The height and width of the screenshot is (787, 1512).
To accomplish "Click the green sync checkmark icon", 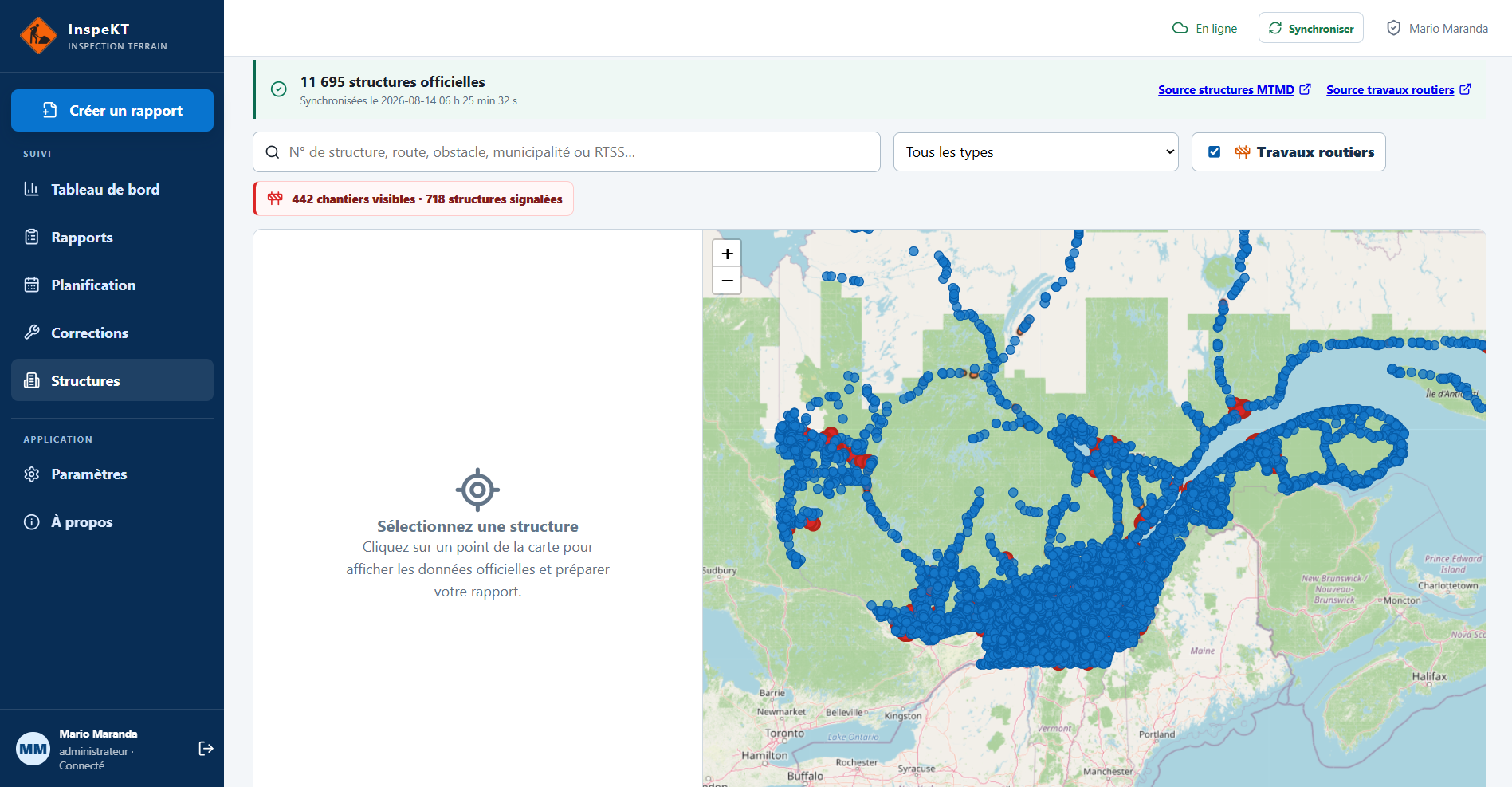I will [x=279, y=89].
